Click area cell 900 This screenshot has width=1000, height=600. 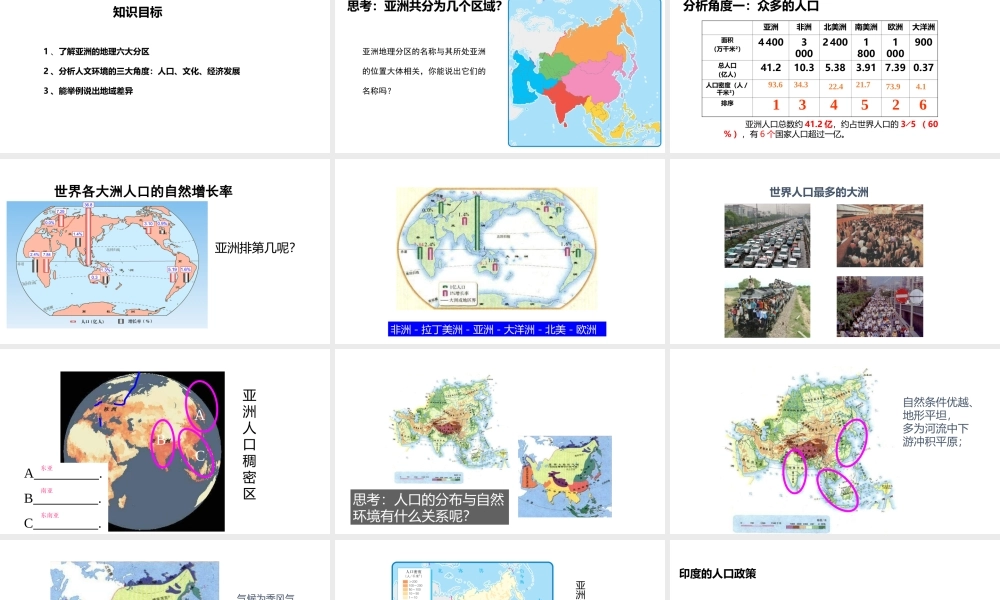coord(923,42)
